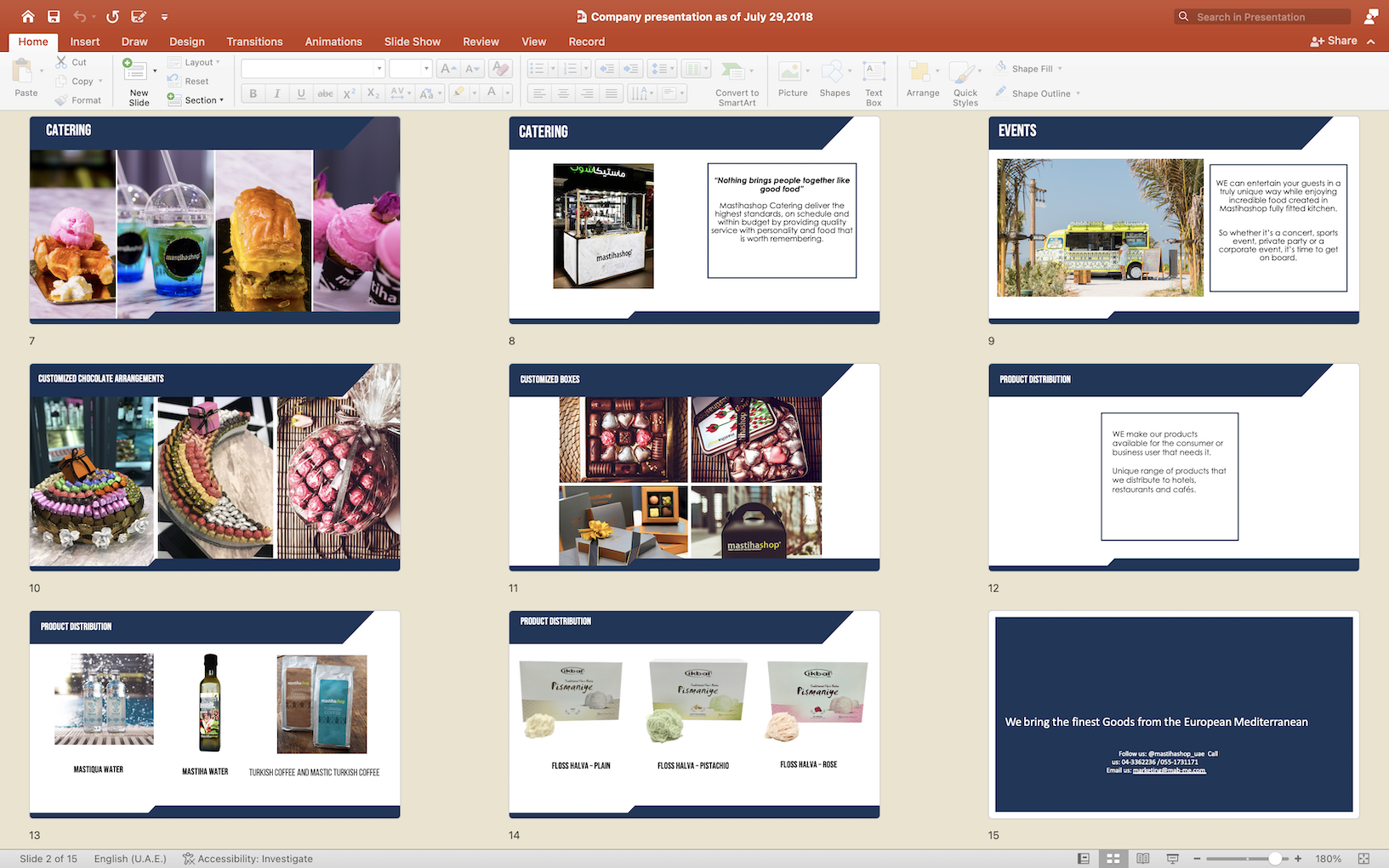1389x868 pixels.
Task: Toggle Strikethrough formatting
Action: (325, 94)
